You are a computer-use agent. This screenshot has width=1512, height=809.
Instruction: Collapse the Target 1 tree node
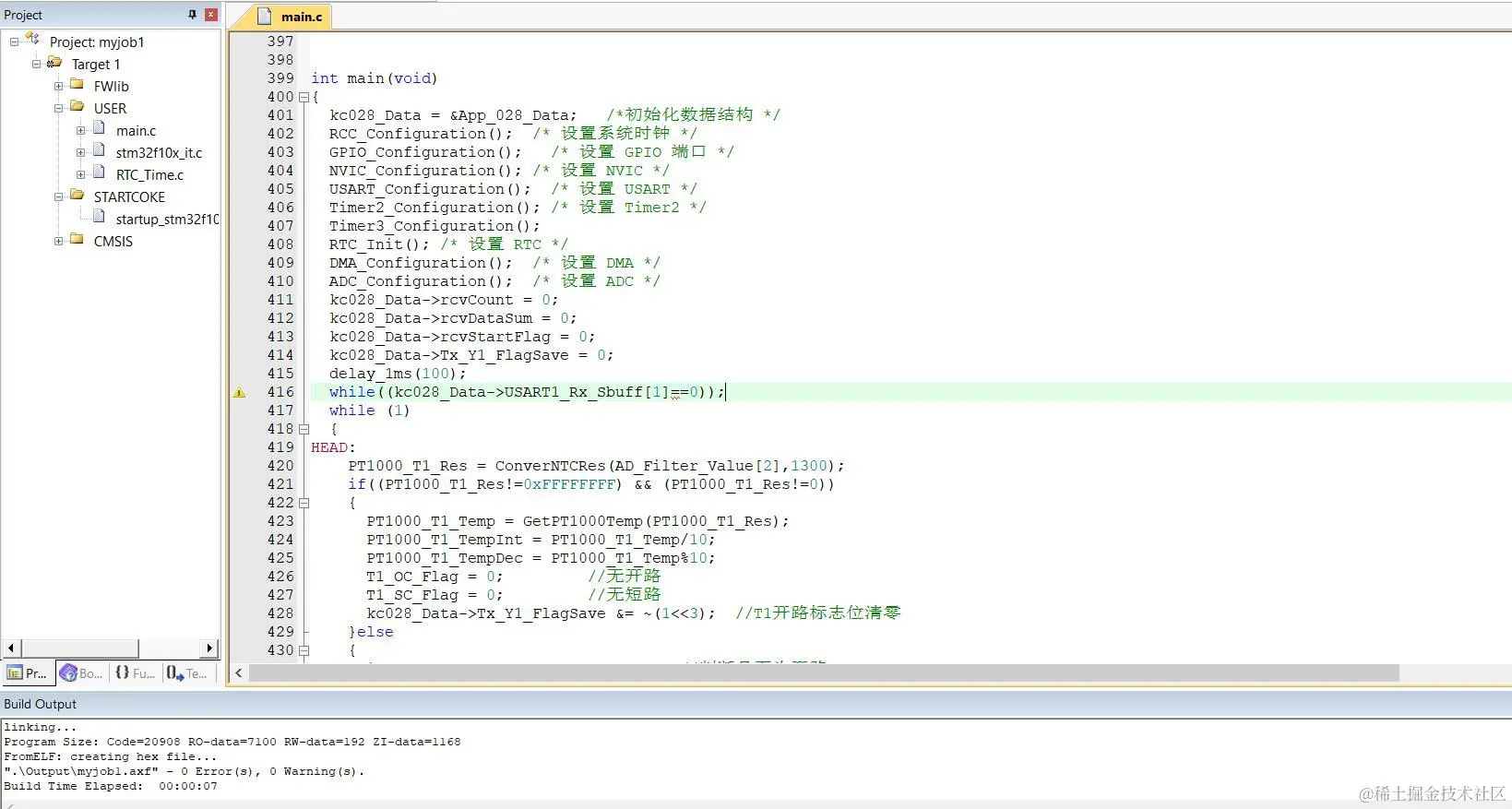[x=36, y=64]
